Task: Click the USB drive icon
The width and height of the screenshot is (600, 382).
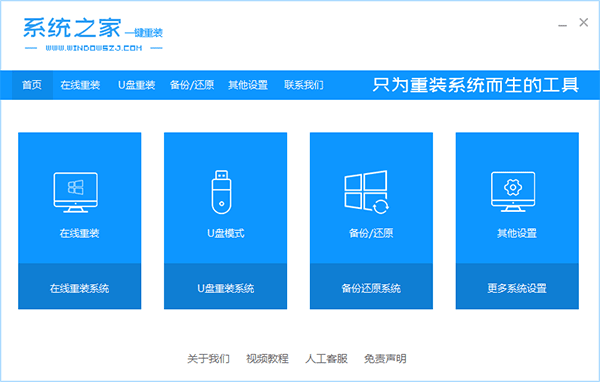Action: 221,192
